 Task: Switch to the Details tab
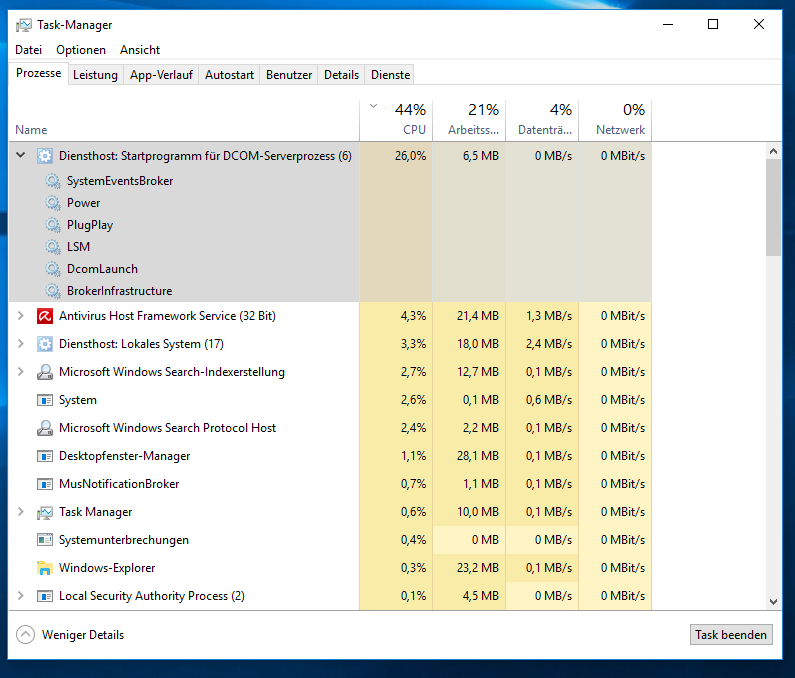[x=341, y=75]
